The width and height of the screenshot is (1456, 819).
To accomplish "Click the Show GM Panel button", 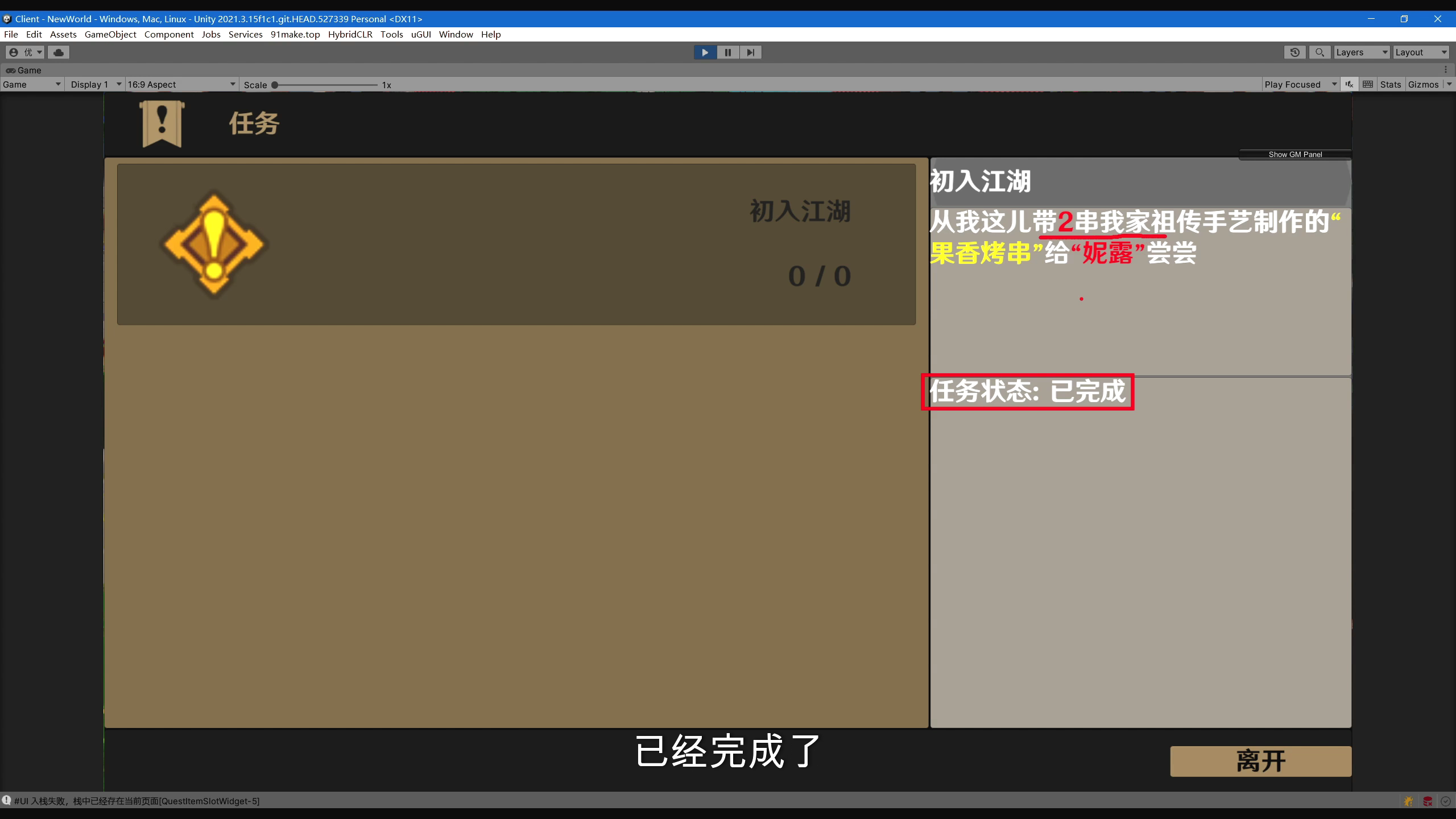I will [x=1294, y=154].
